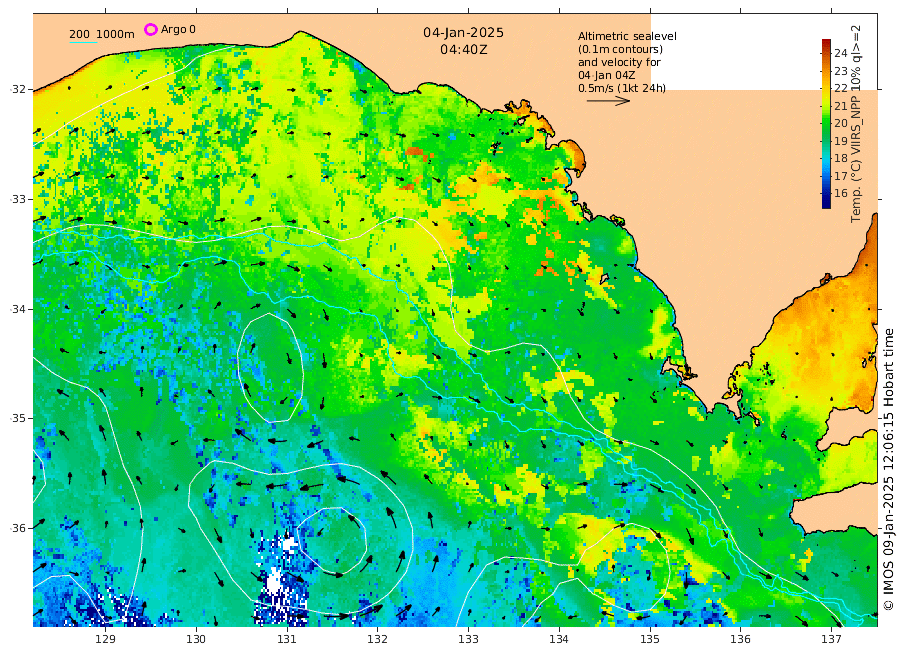900x660 pixels.
Task: Click the 20 value on color bar
Action: (841, 123)
